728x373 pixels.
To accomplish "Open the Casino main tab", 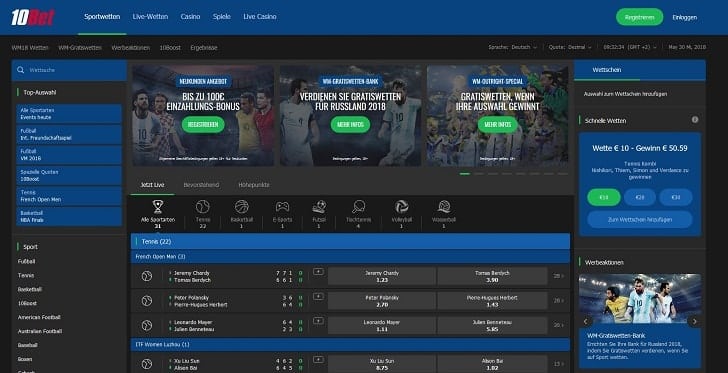I will click(x=190, y=17).
